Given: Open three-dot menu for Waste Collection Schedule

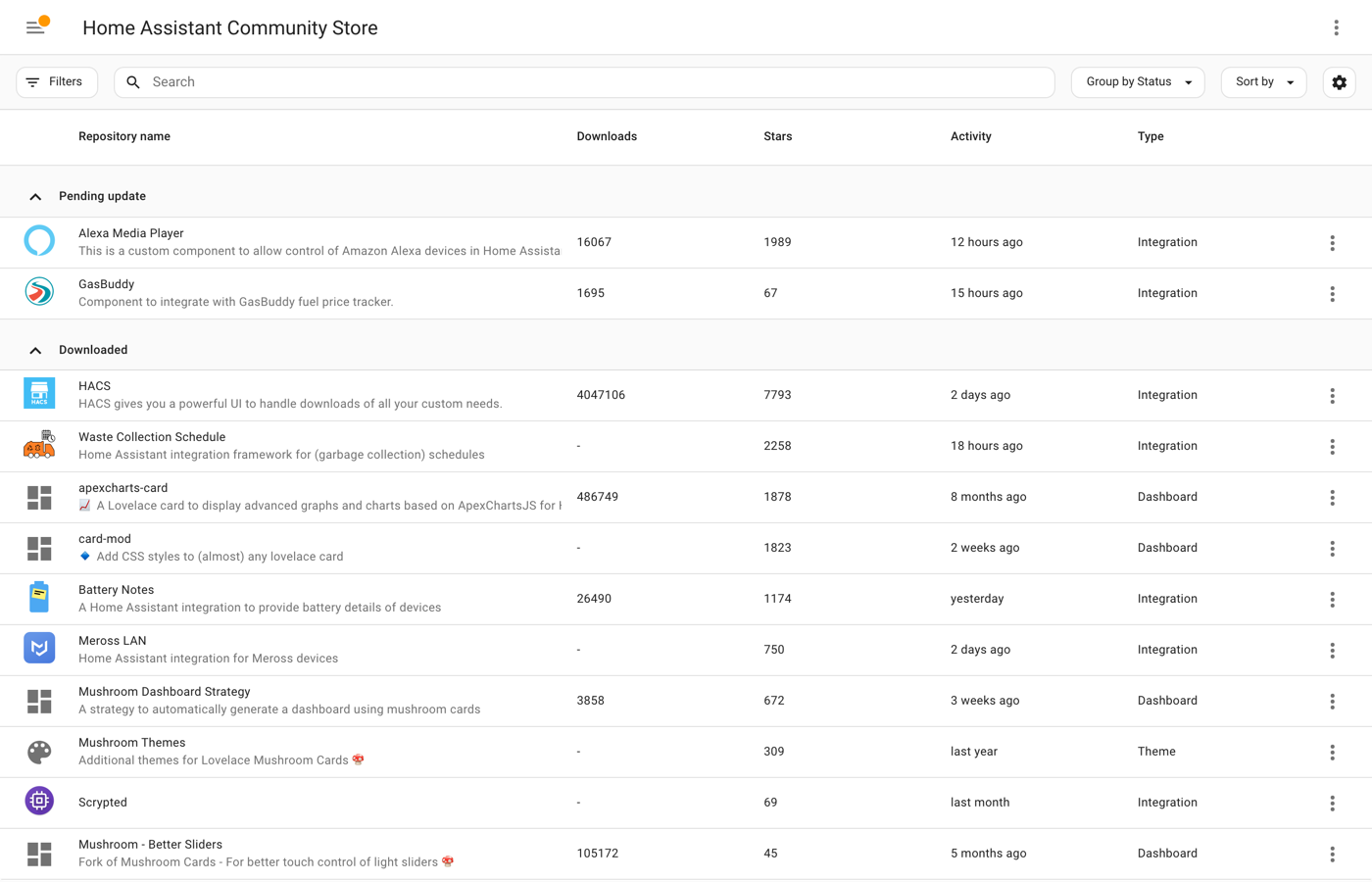Looking at the screenshot, I should [1332, 447].
